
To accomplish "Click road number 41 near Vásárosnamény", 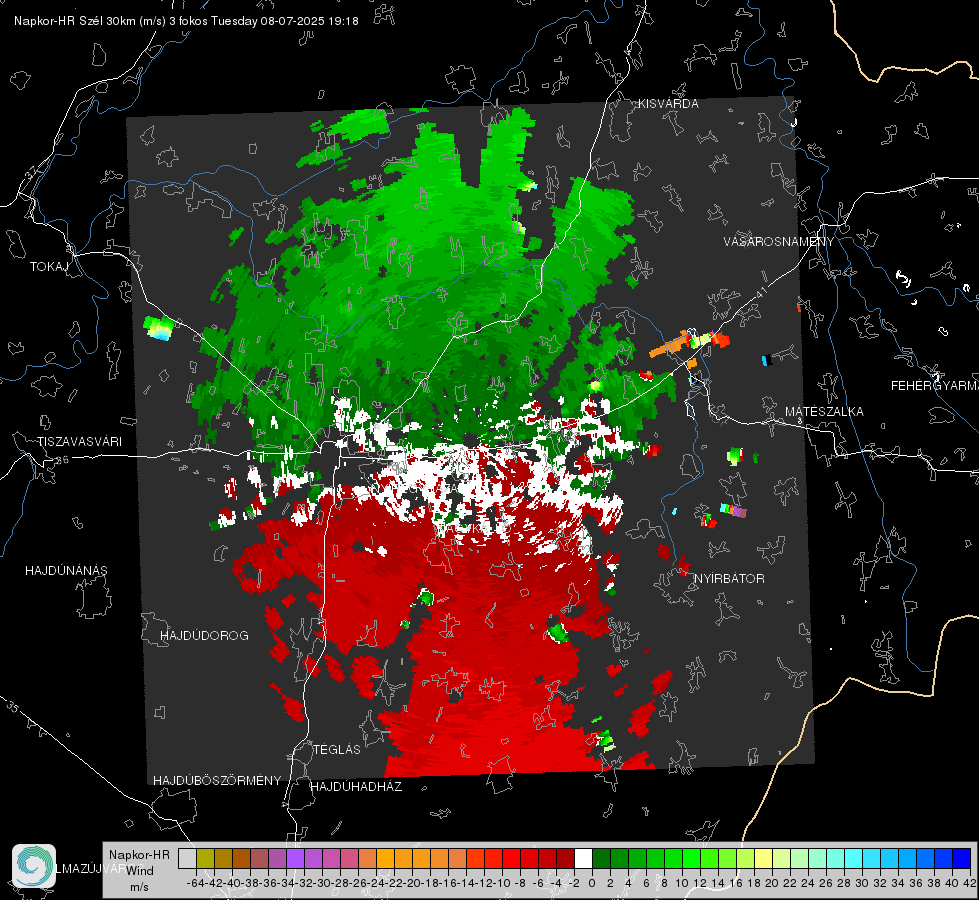I will (760, 292).
